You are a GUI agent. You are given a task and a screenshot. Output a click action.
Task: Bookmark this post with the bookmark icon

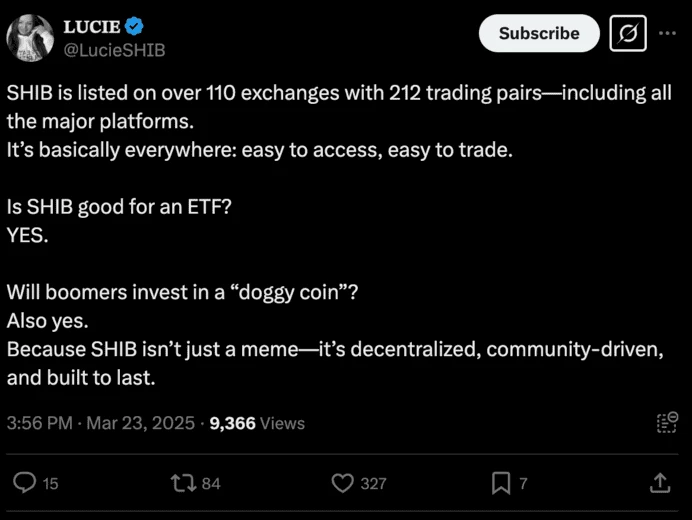501,483
